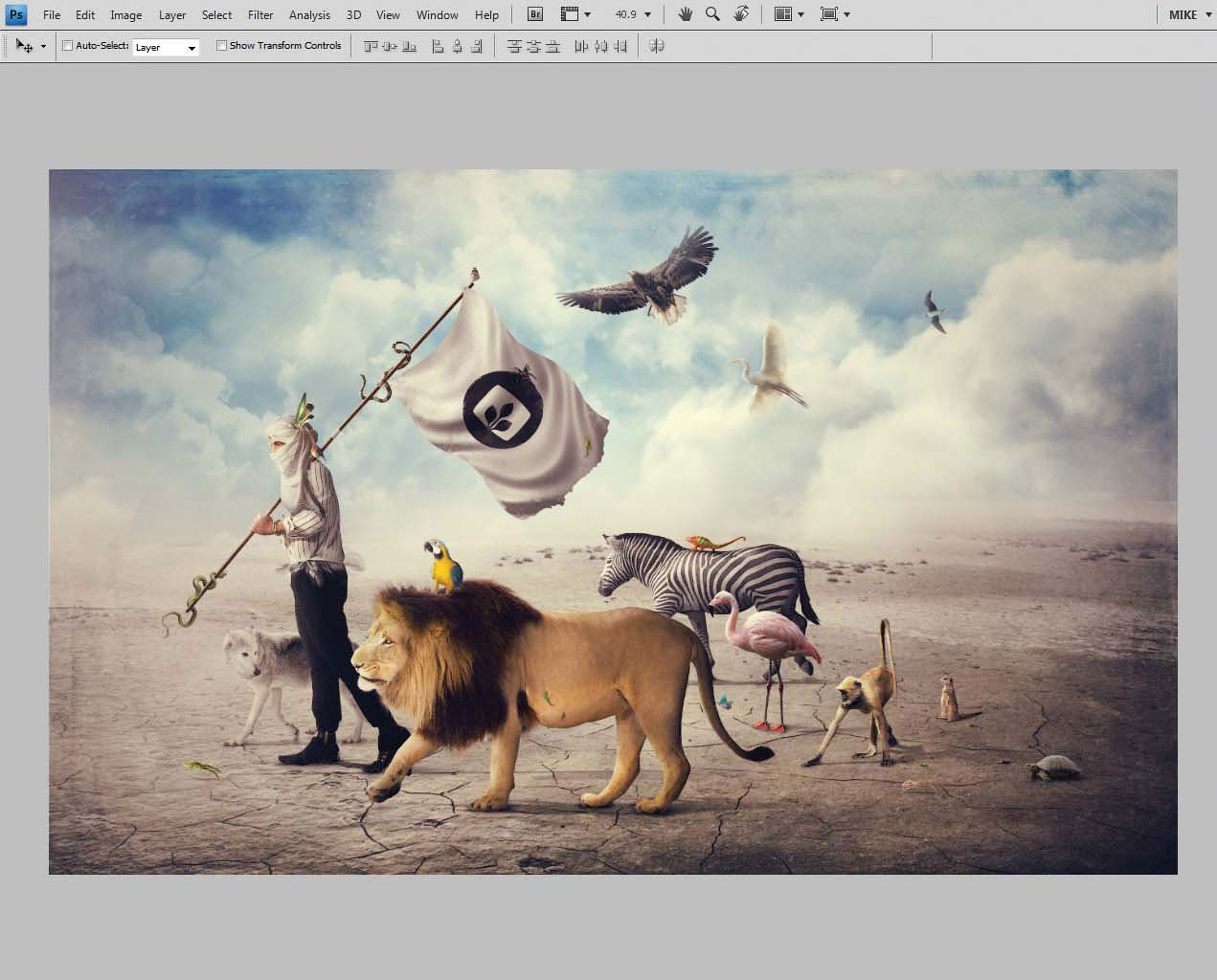Align right edges of layers
Screen dimensions: 1217x980
point(477,46)
